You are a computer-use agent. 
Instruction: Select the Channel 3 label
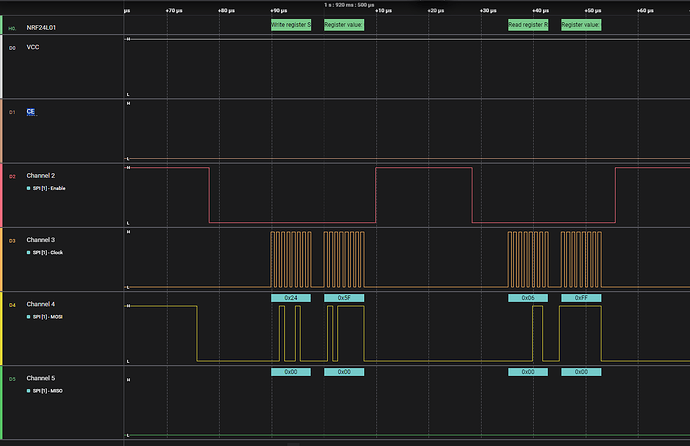(x=40, y=240)
